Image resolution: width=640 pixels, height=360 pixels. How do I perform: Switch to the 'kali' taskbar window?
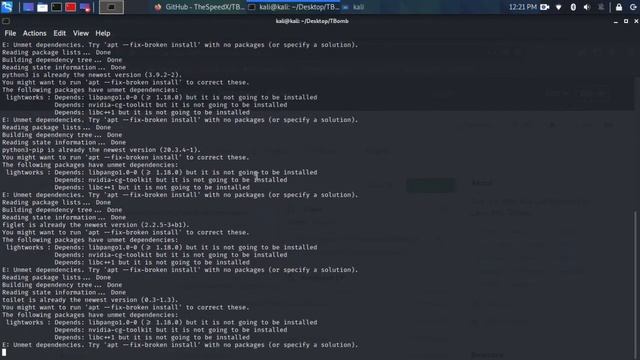coord(353,7)
